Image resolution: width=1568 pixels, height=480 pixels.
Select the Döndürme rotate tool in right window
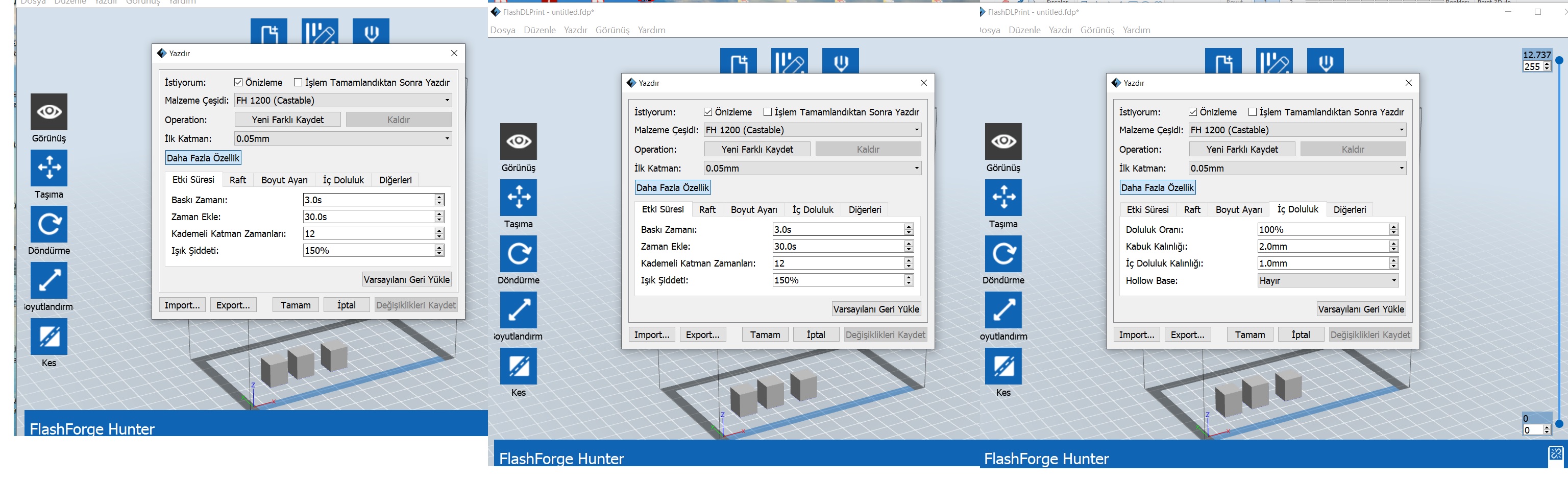coord(1003,253)
